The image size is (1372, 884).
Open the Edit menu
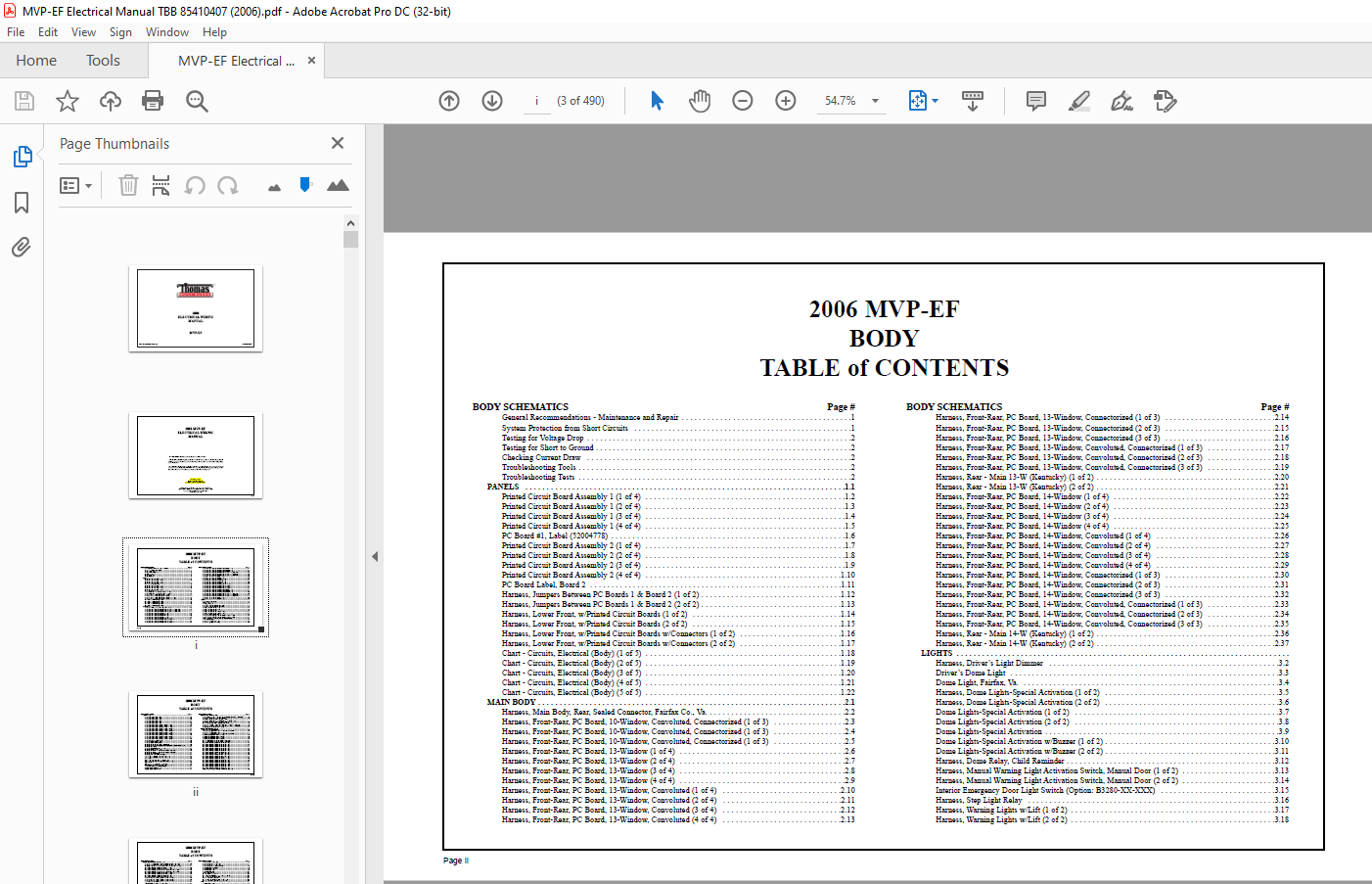48,32
